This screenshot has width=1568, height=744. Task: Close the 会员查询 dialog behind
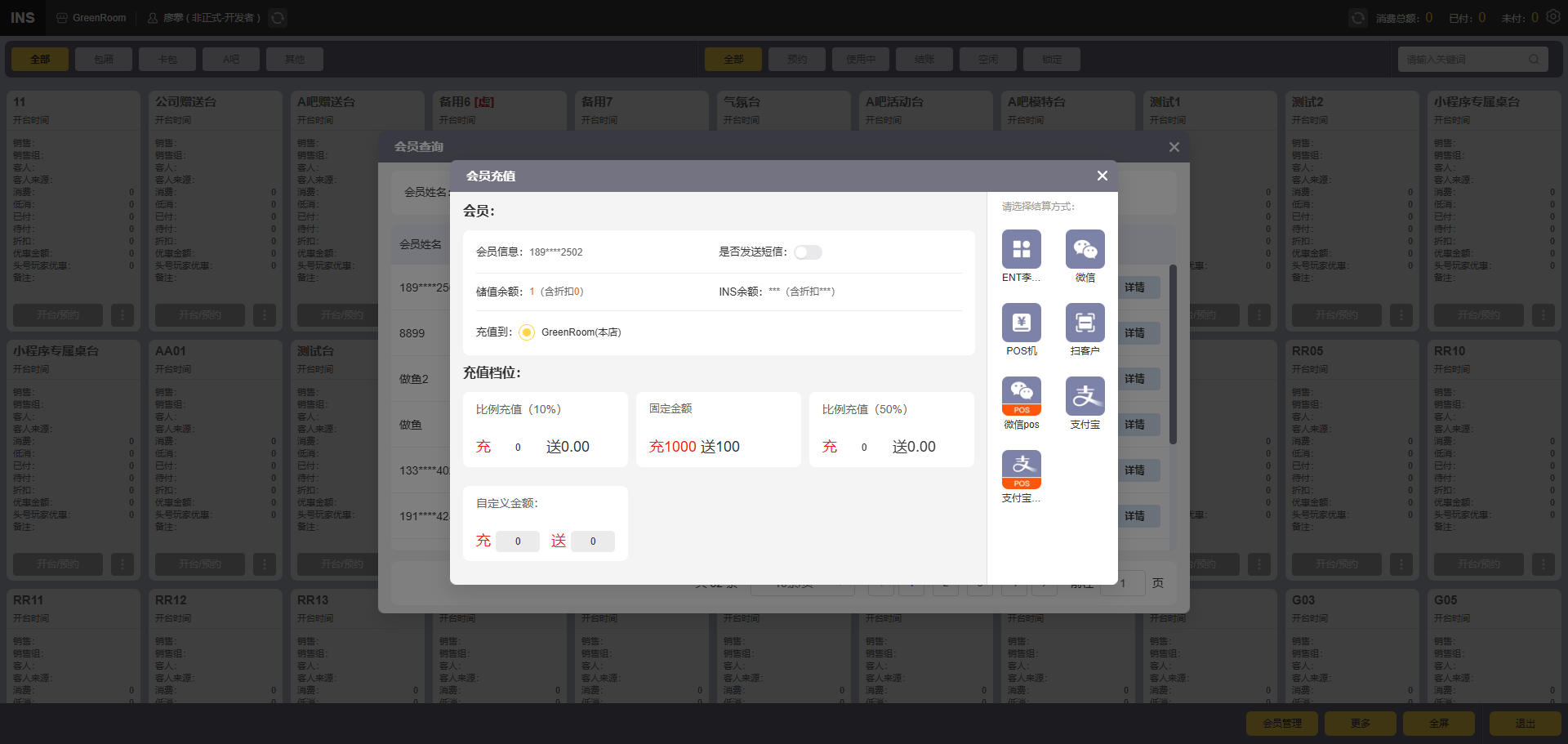(x=1174, y=147)
